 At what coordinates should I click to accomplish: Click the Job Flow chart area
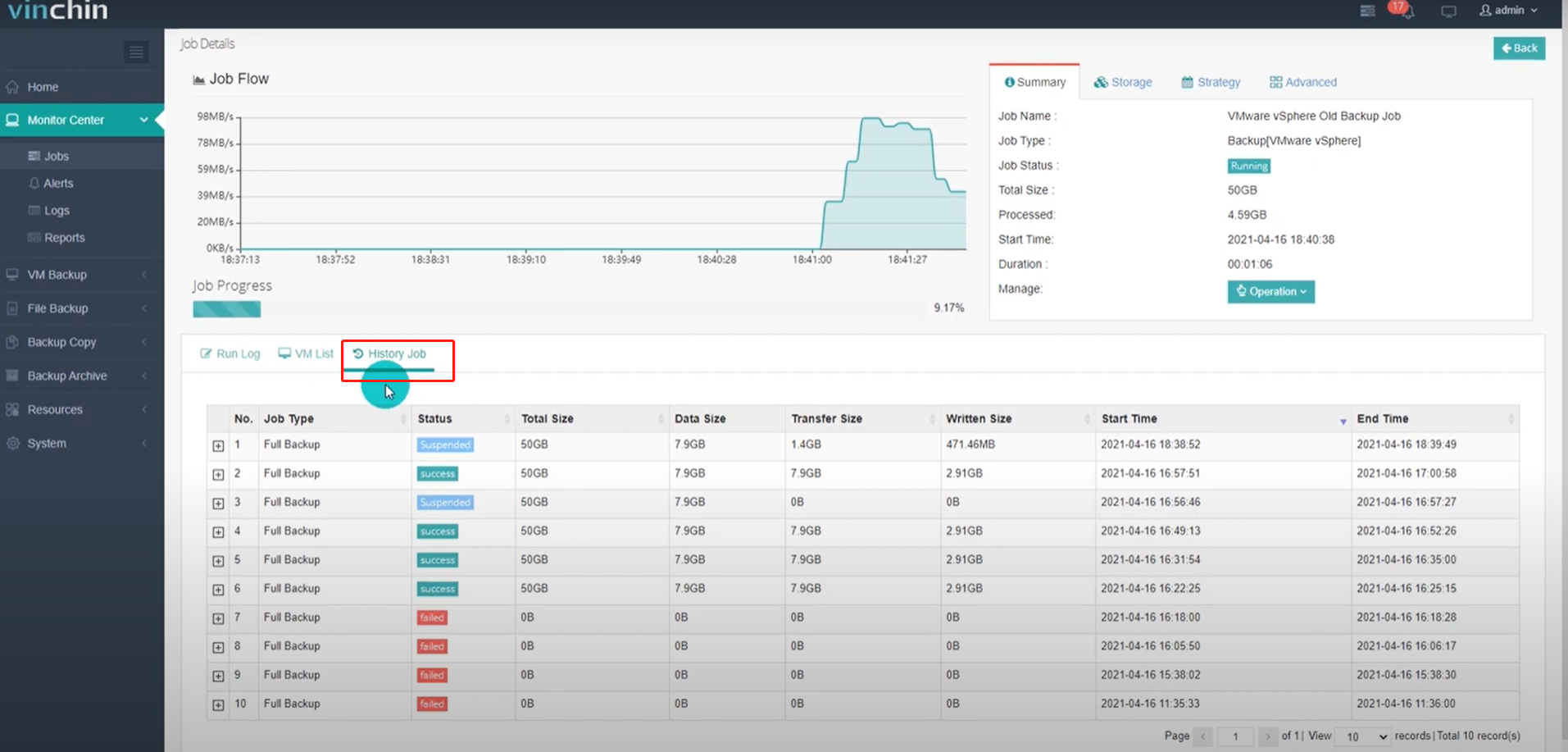[x=602, y=183]
